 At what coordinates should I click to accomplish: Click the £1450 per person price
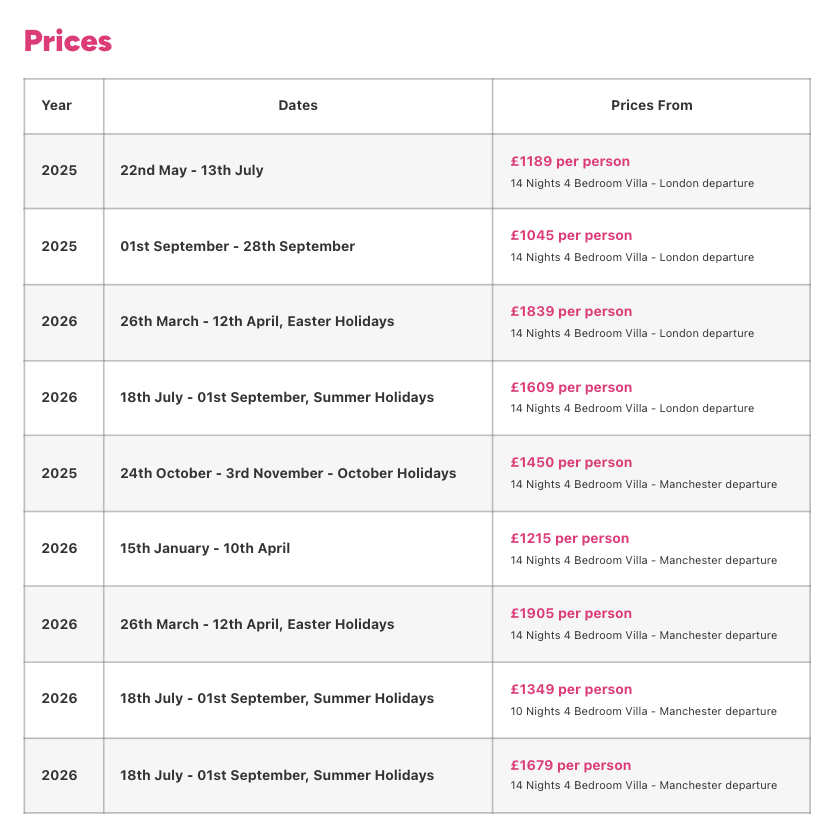tap(571, 463)
